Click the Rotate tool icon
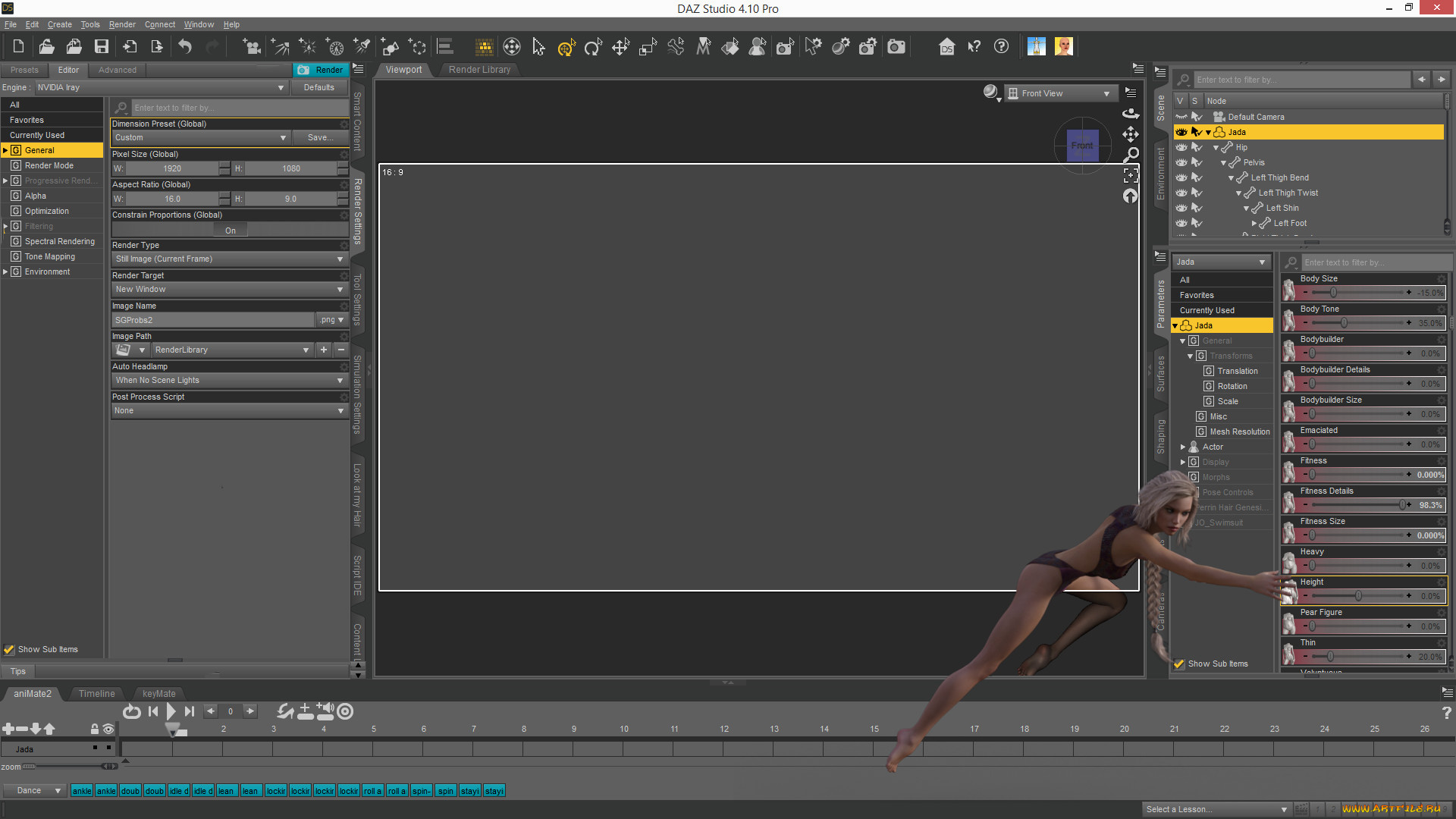1456x819 pixels. tap(593, 46)
